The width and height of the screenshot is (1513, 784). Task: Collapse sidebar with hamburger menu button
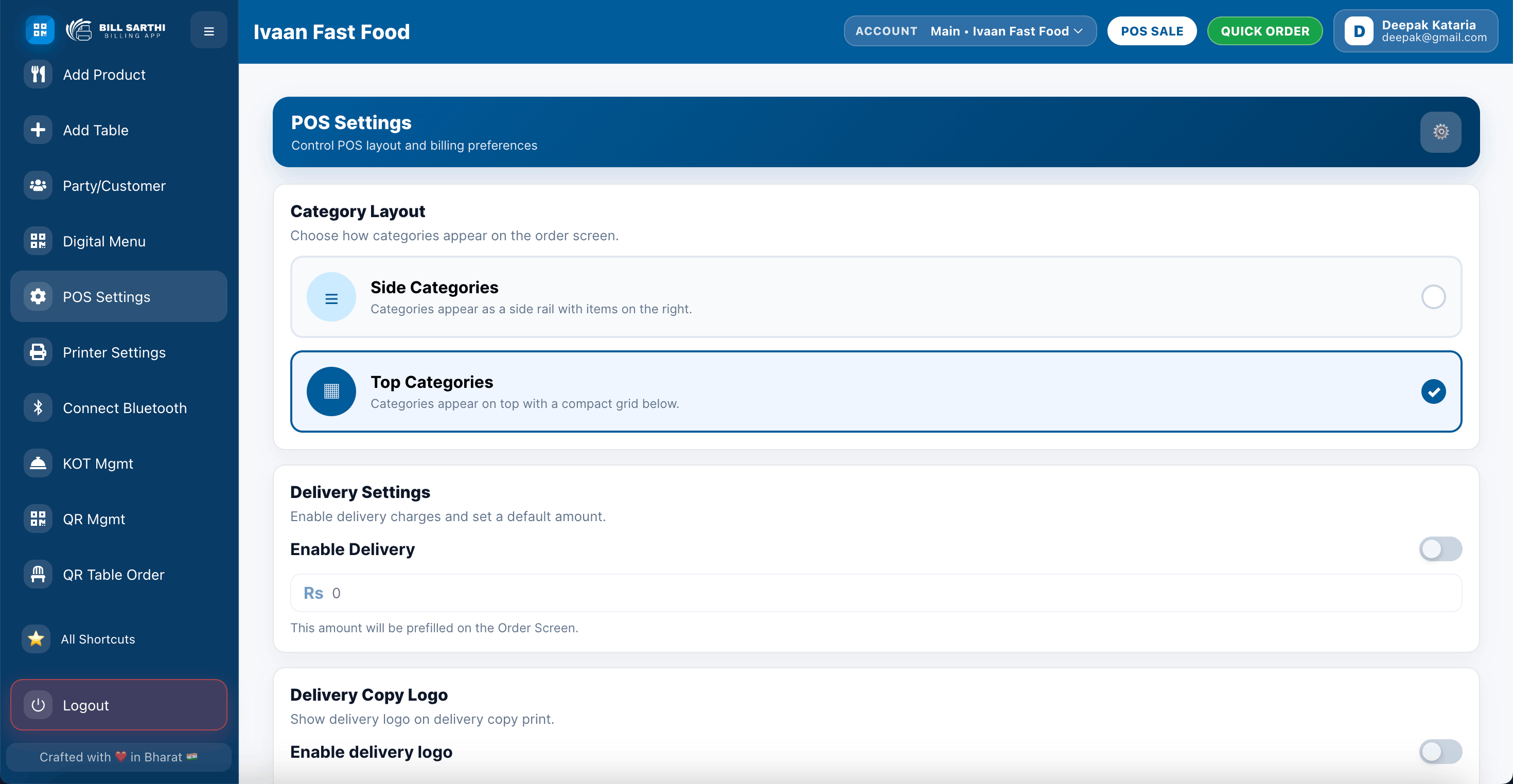(208, 30)
